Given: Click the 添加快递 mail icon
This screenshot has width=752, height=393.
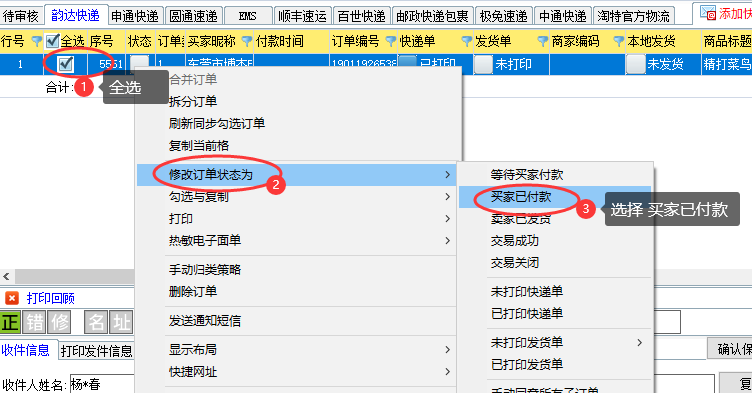Looking at the screenshot, I should coord(707,12).
